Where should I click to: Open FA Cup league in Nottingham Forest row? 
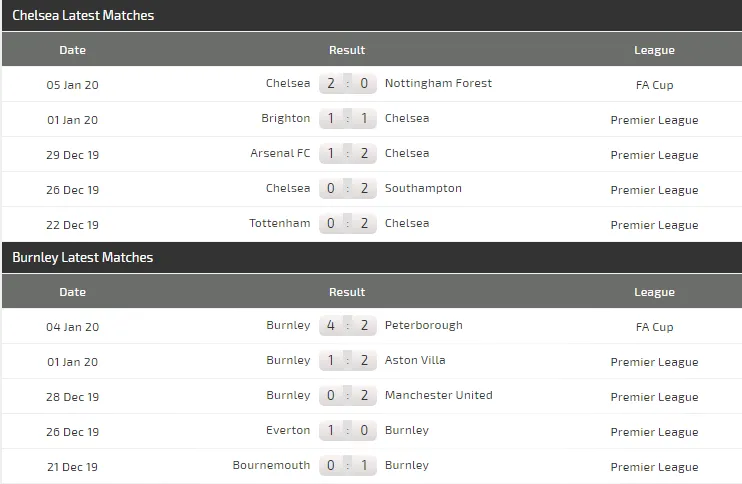(654, 85)
